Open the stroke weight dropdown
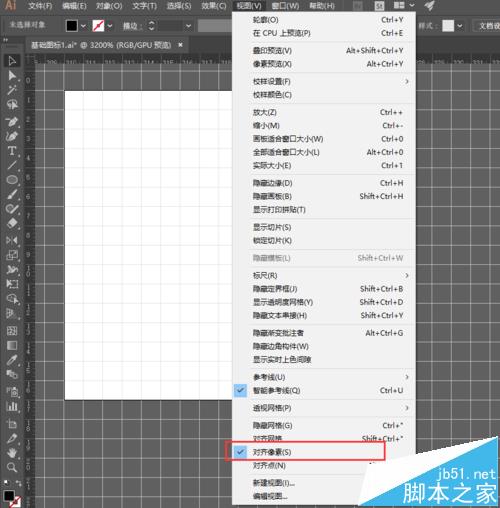This screenshot has height=508, width=500. point(188,26)
